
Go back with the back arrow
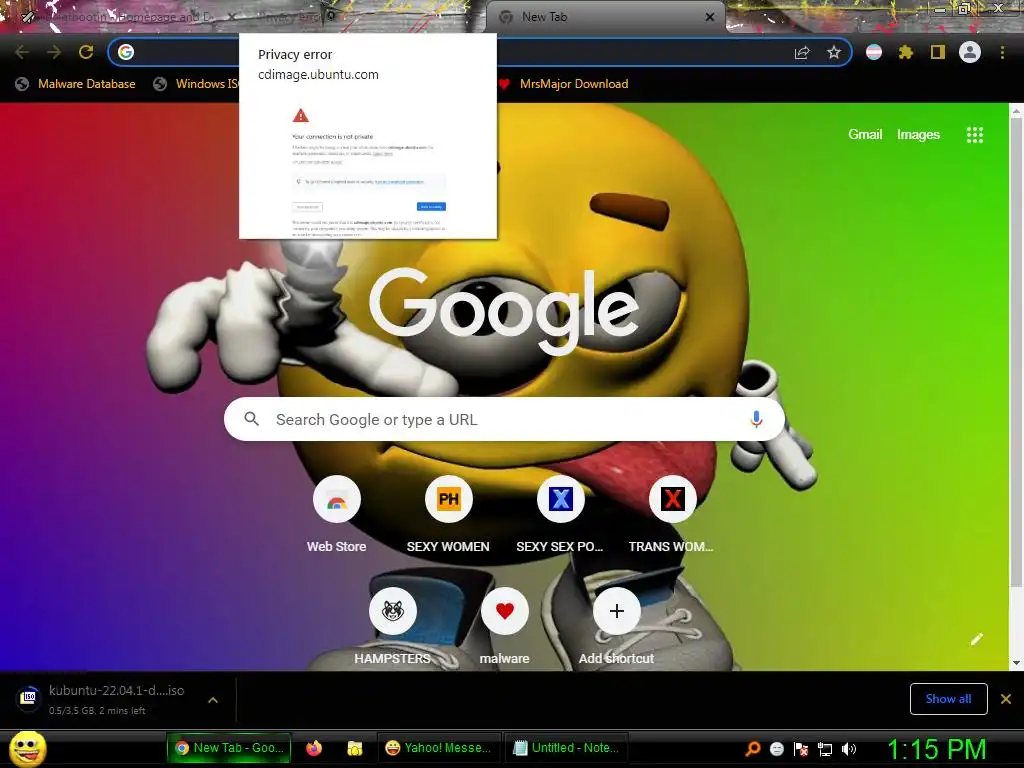click(x=22, y=52)
